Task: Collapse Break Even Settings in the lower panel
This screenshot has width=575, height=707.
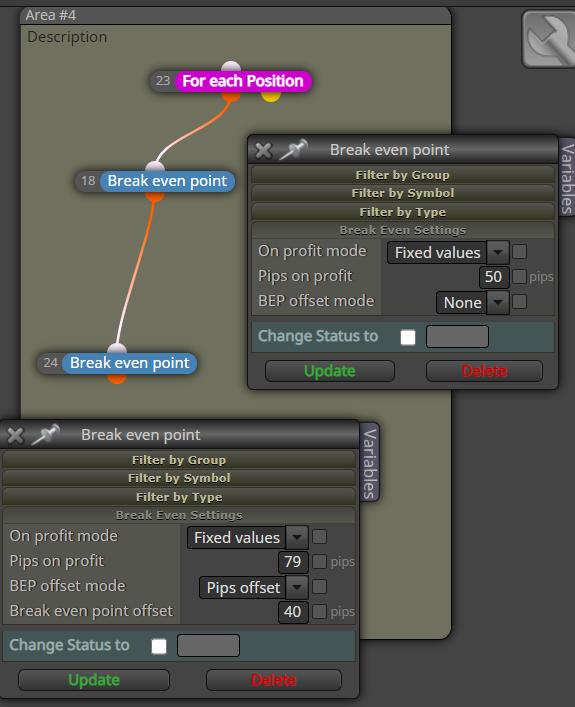Action: click(x=179, y=515)
